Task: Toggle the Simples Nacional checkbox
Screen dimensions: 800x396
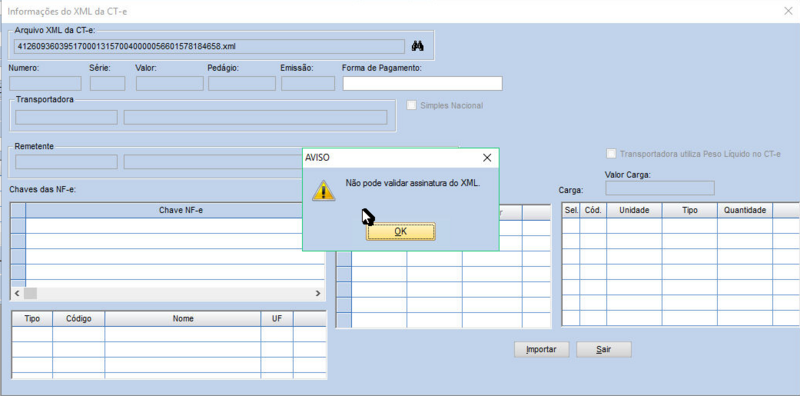Action: (x=411, y=106)
